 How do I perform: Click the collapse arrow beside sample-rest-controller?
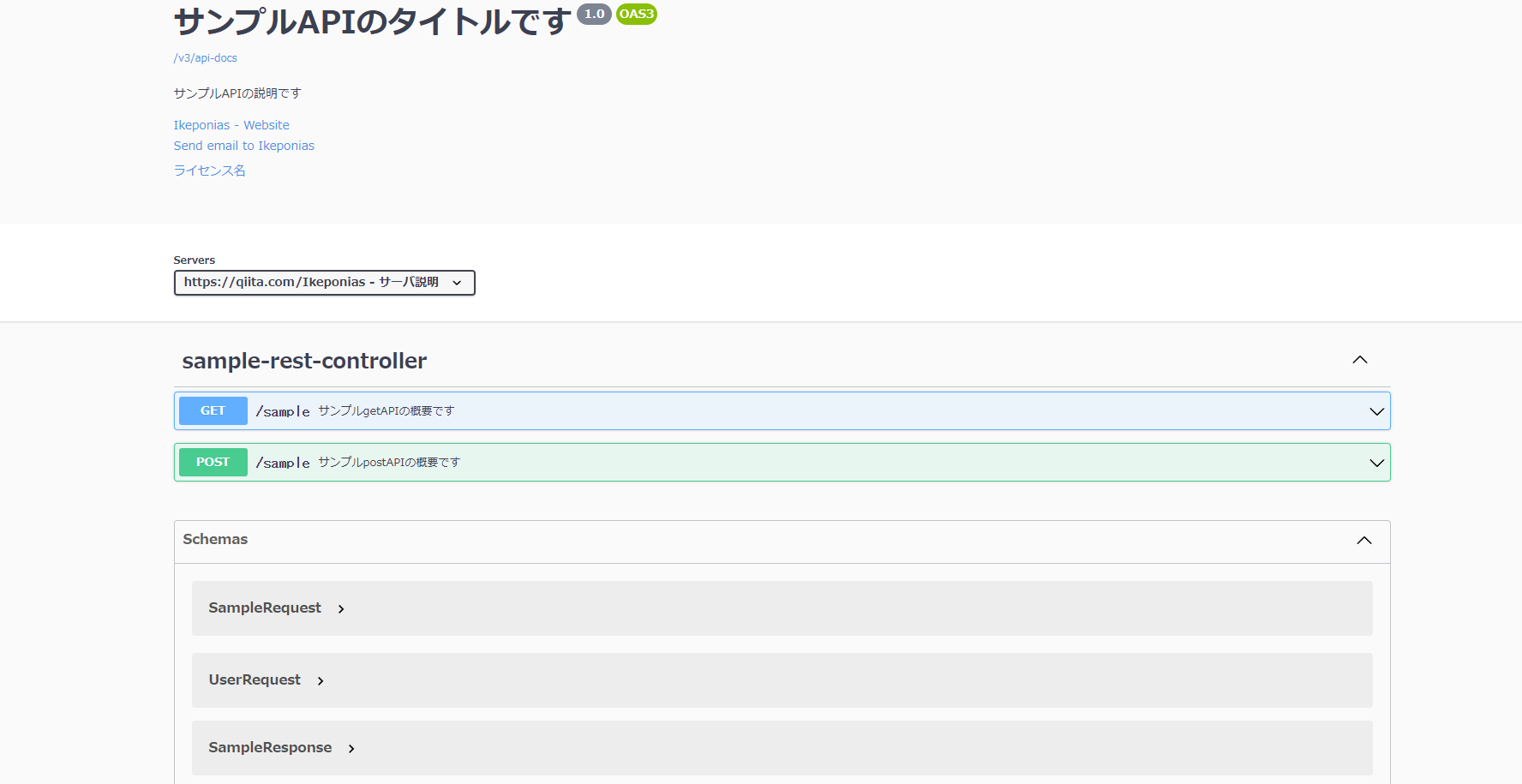pos(1360,360)
